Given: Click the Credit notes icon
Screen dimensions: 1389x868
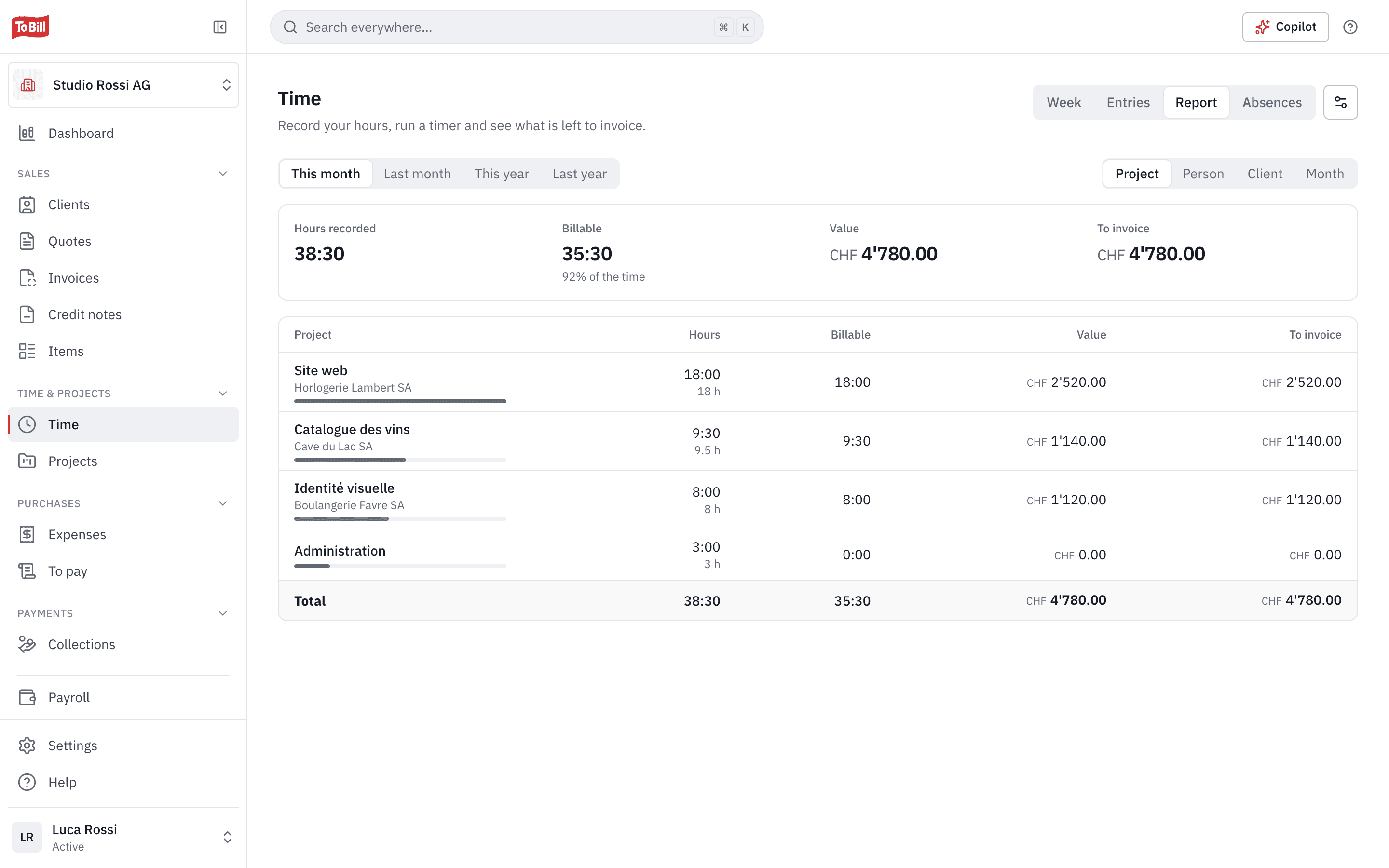Looking at the screenshot, I should point(27,314).
